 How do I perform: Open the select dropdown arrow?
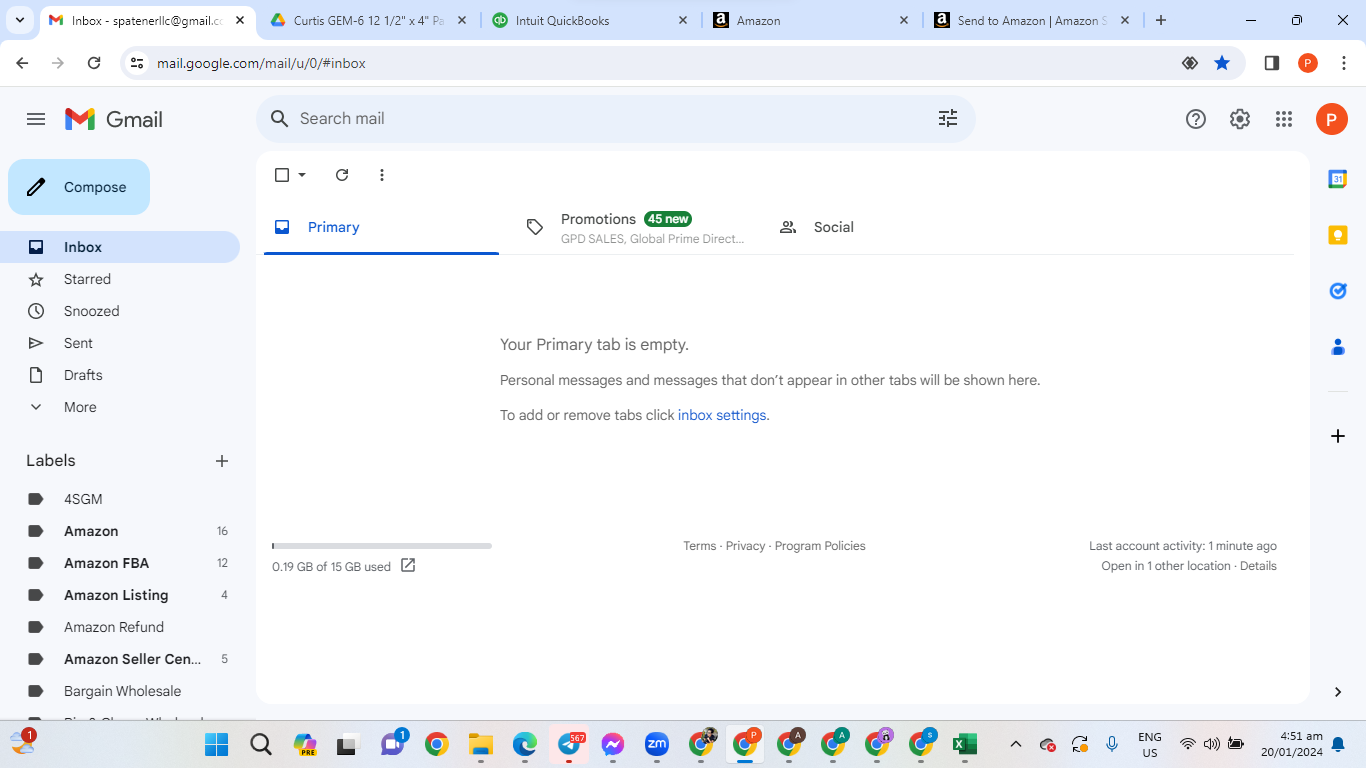pyautogui.click(x=302, y=175)
